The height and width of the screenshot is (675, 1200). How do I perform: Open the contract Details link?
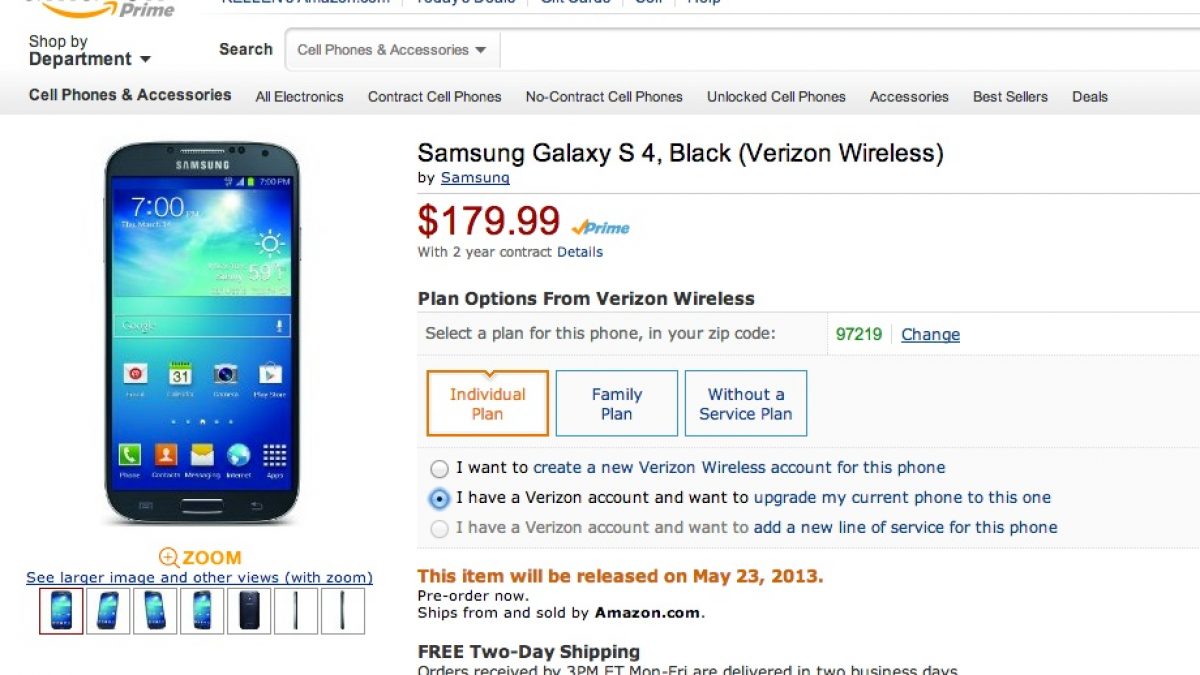580,252
